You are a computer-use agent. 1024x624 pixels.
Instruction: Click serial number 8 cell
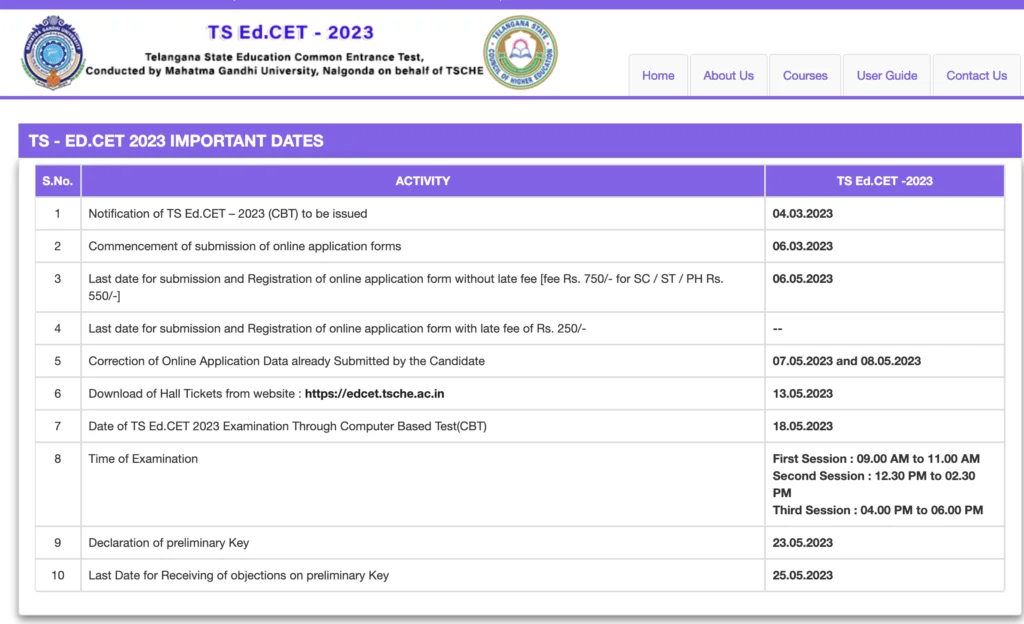[57, 484]
